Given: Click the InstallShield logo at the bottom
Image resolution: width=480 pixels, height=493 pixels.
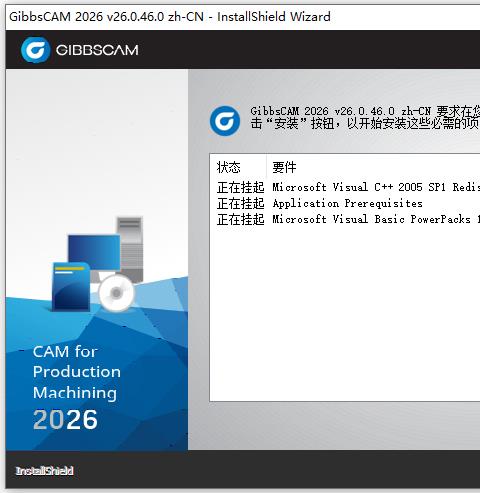Looking at the screenshot, I should pos(45,471).
